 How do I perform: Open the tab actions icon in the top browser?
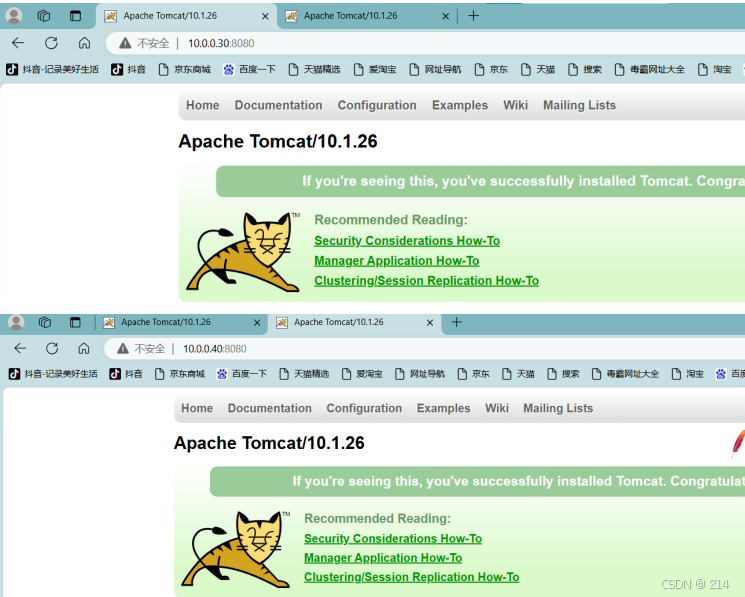75,16
